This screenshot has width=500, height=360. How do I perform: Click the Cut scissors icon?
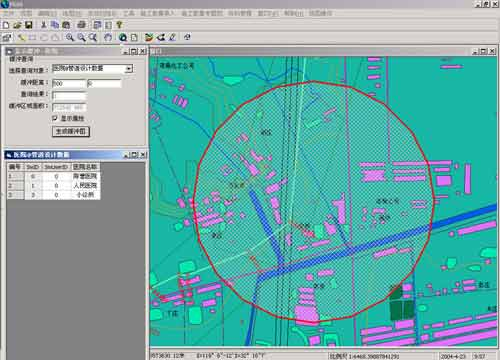43,25
